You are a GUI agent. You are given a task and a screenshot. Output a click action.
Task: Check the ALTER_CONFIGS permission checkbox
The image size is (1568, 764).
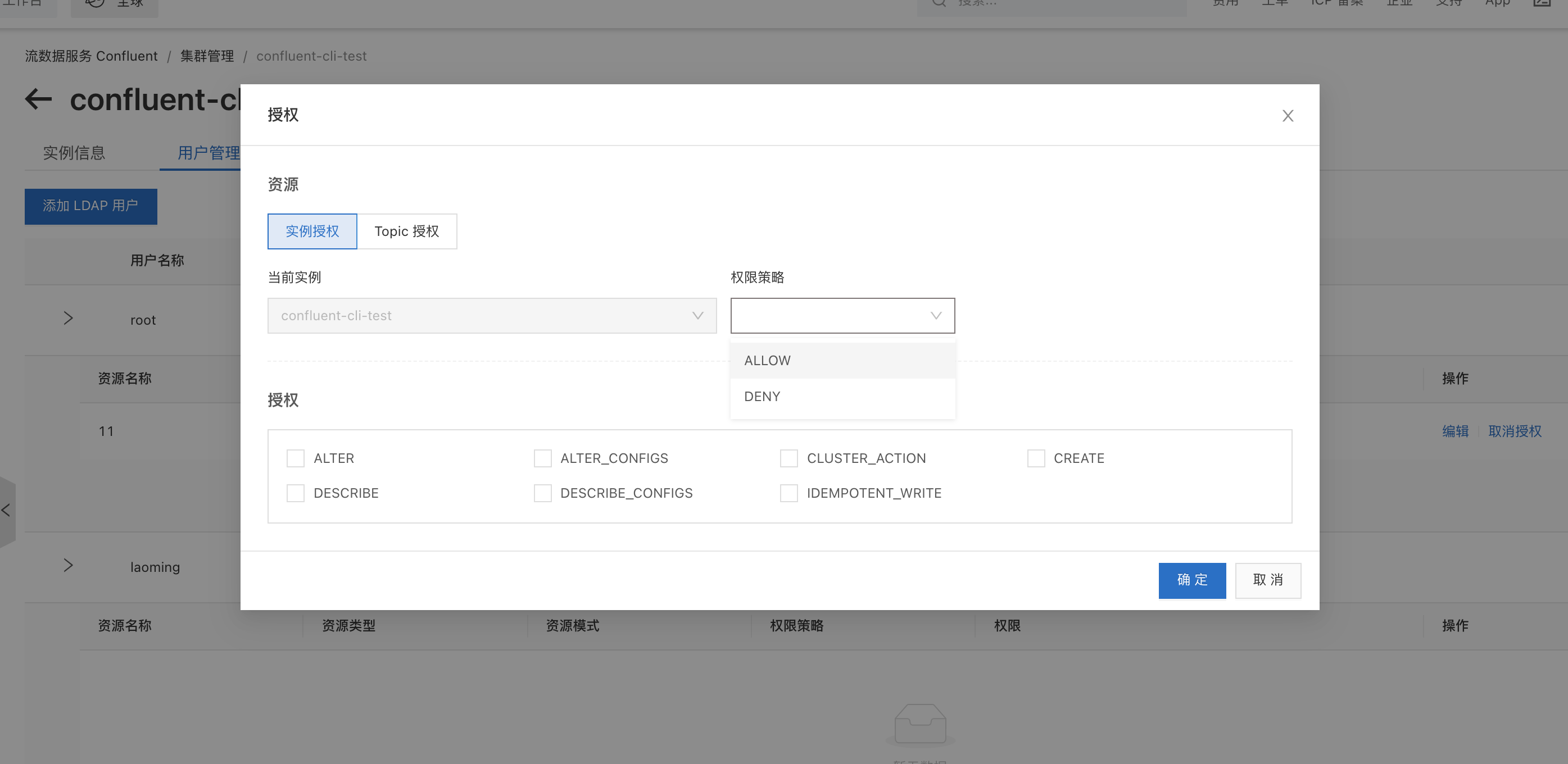pyautogui.click(x=542, y=458)
